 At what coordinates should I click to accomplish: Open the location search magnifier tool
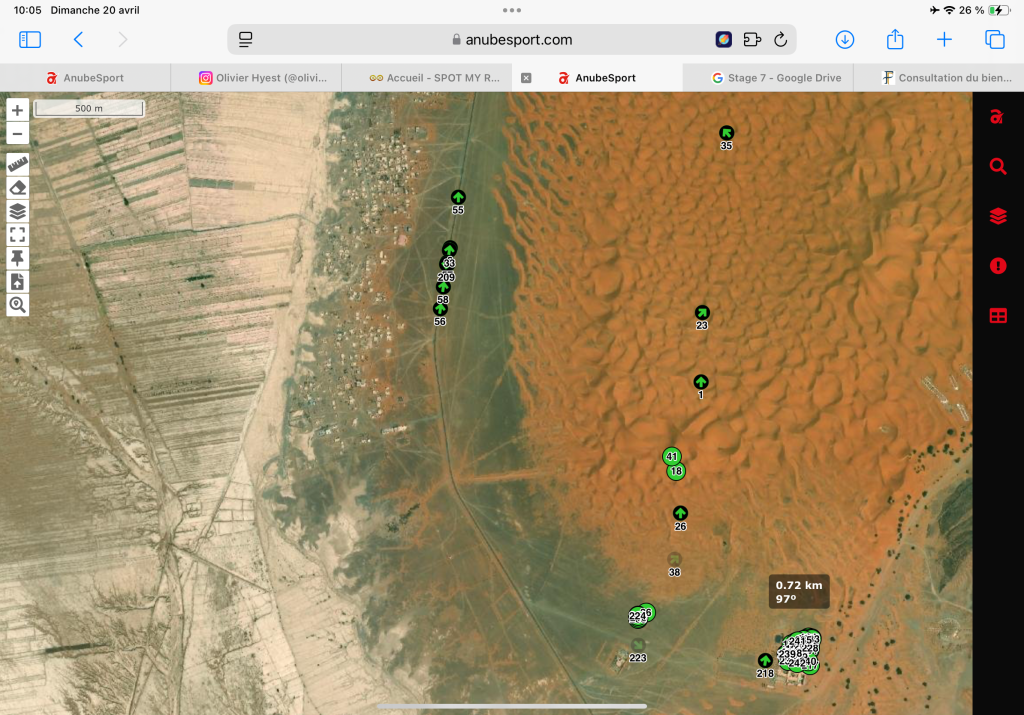(18, 305)
